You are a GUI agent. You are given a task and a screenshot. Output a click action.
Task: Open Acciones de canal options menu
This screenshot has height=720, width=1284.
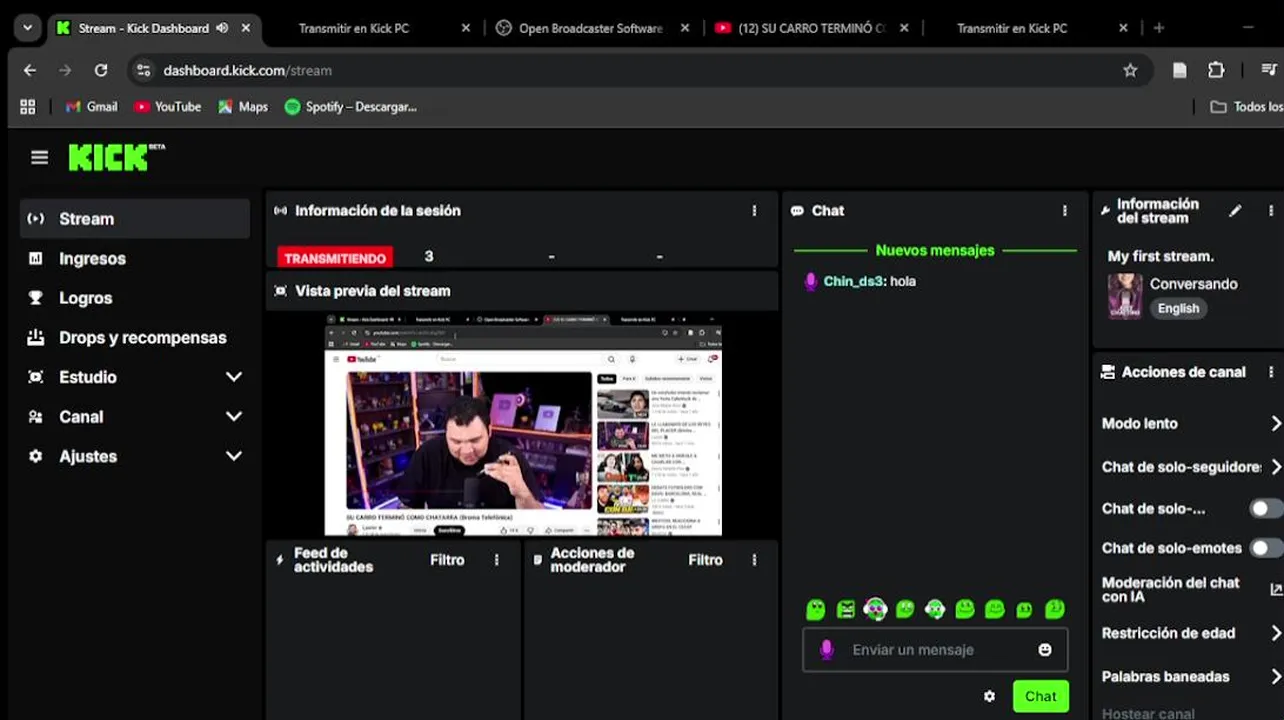tap(1271, 372)
